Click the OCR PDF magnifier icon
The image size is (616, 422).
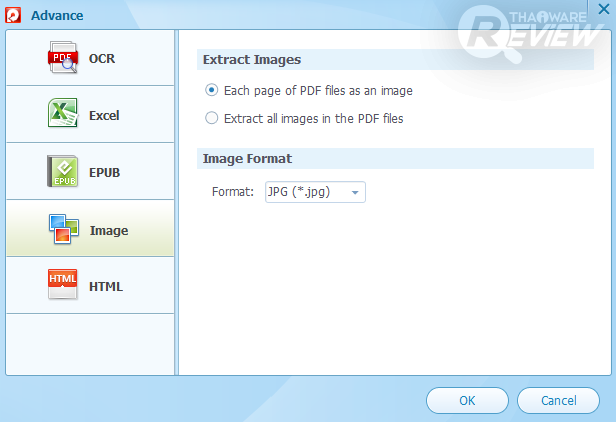[63, 57]
